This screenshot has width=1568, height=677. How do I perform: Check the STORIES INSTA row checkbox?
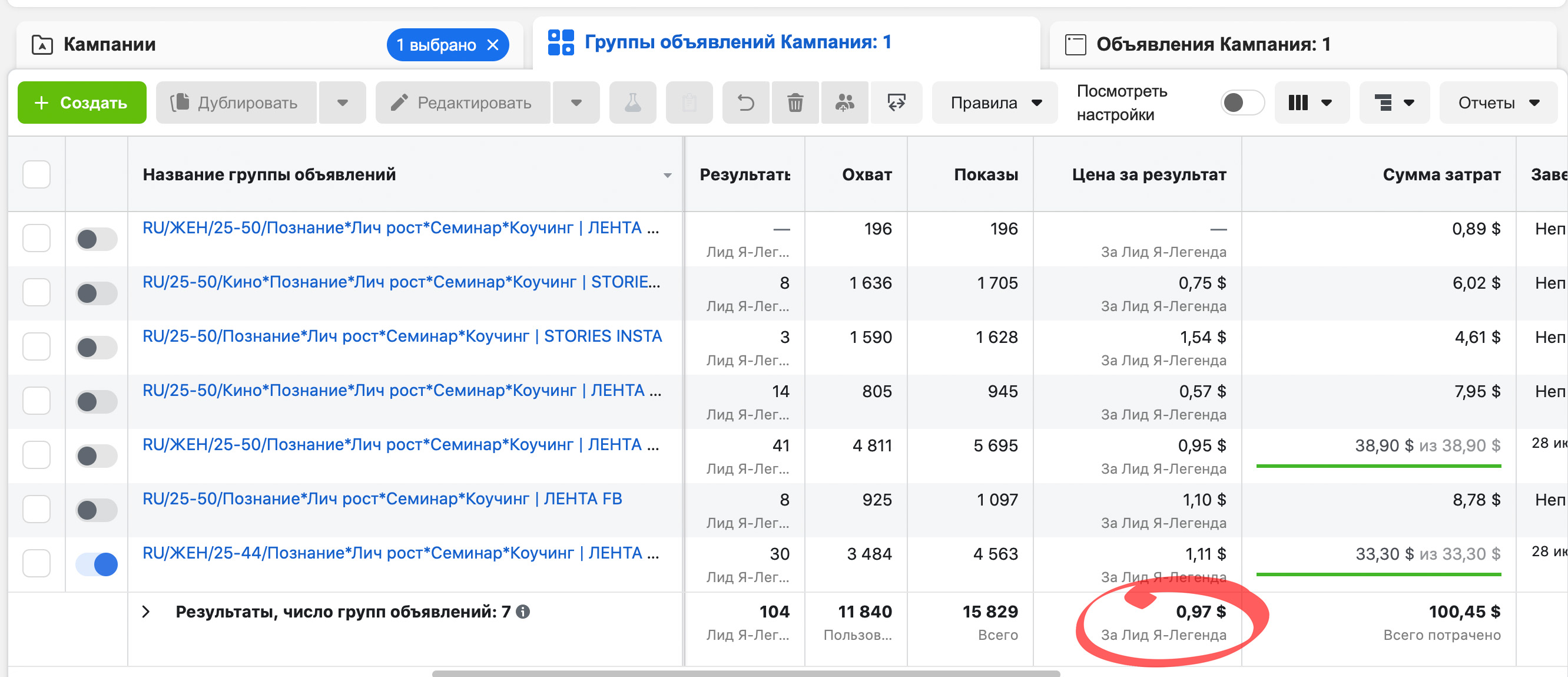pyautogui.click(x=37, y=346)
